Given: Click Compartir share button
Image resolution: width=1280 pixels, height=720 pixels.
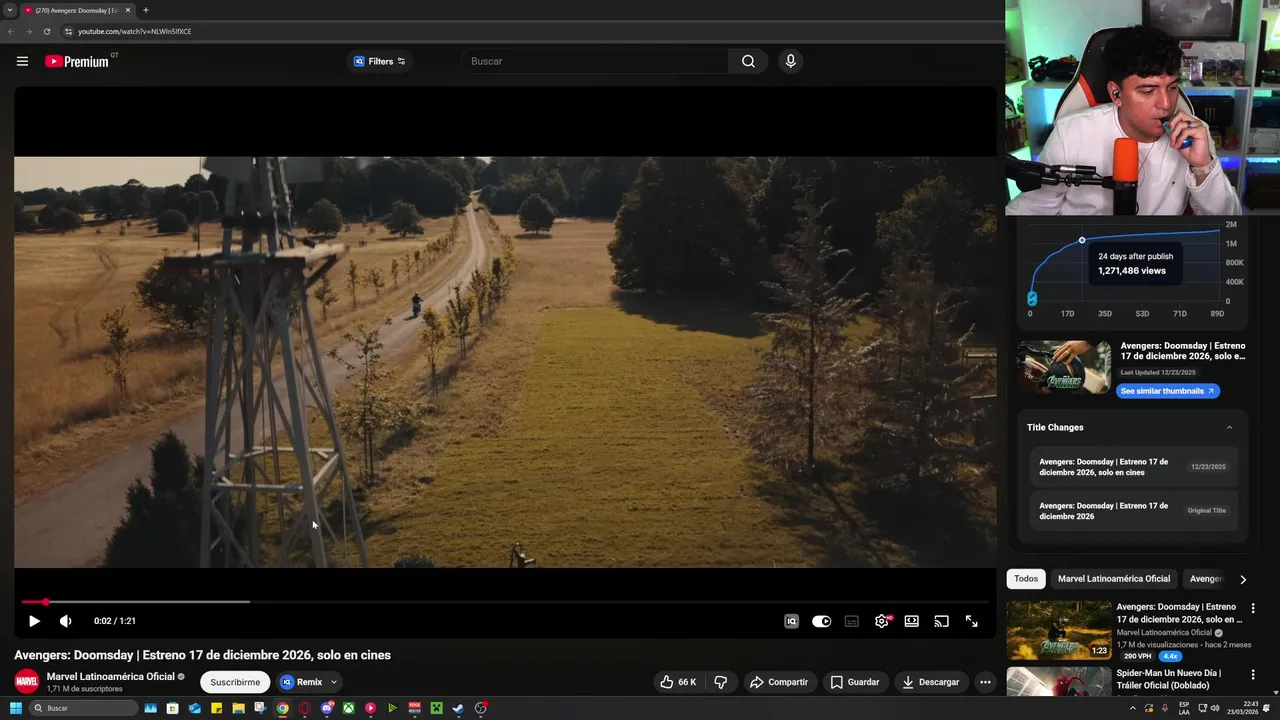Looking at the screenshot, I should pyautogui.click(x=778, y=682).
